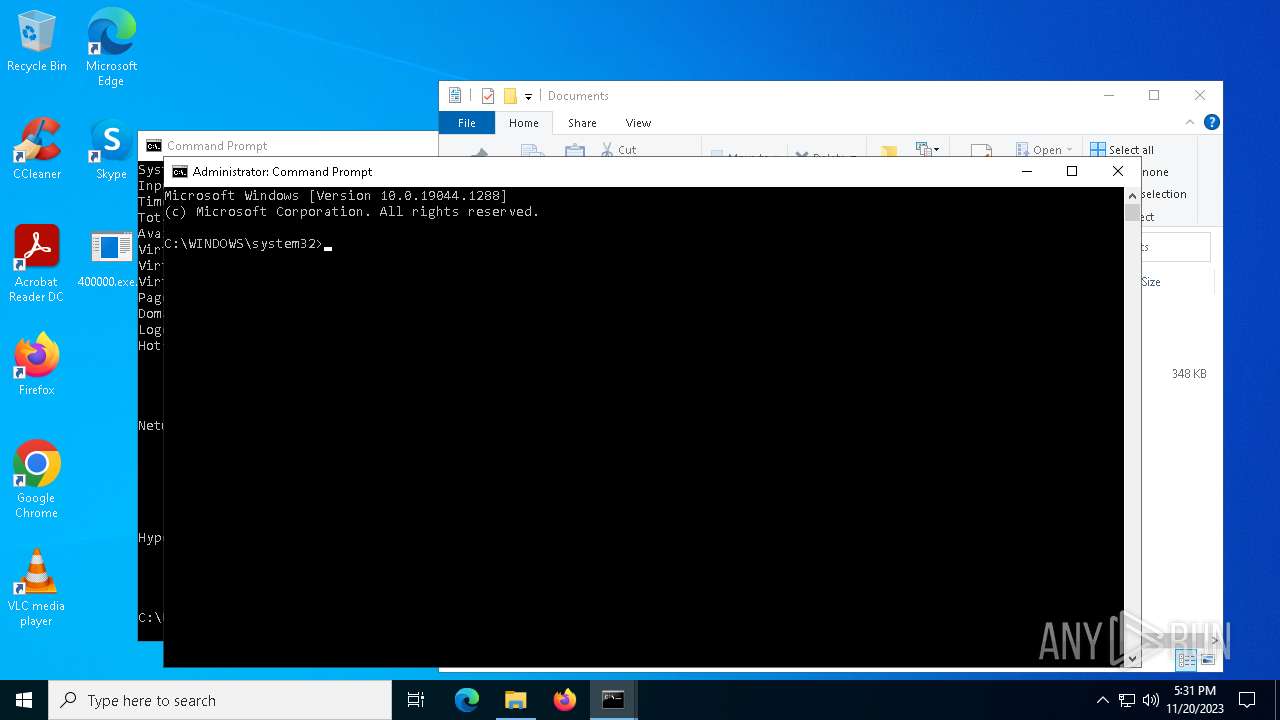
Task: Launch Edge from the taskbar
Action: [467, 700]
